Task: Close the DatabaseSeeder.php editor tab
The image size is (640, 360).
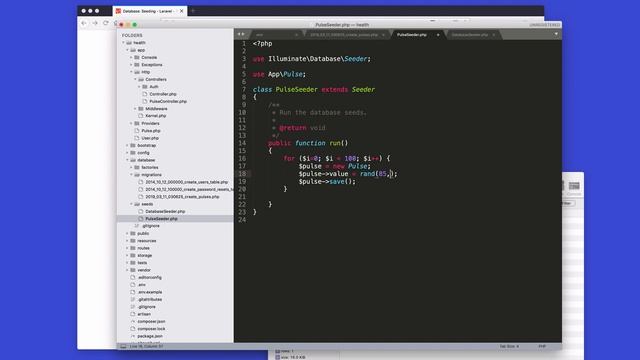Action: pos(493,35)
